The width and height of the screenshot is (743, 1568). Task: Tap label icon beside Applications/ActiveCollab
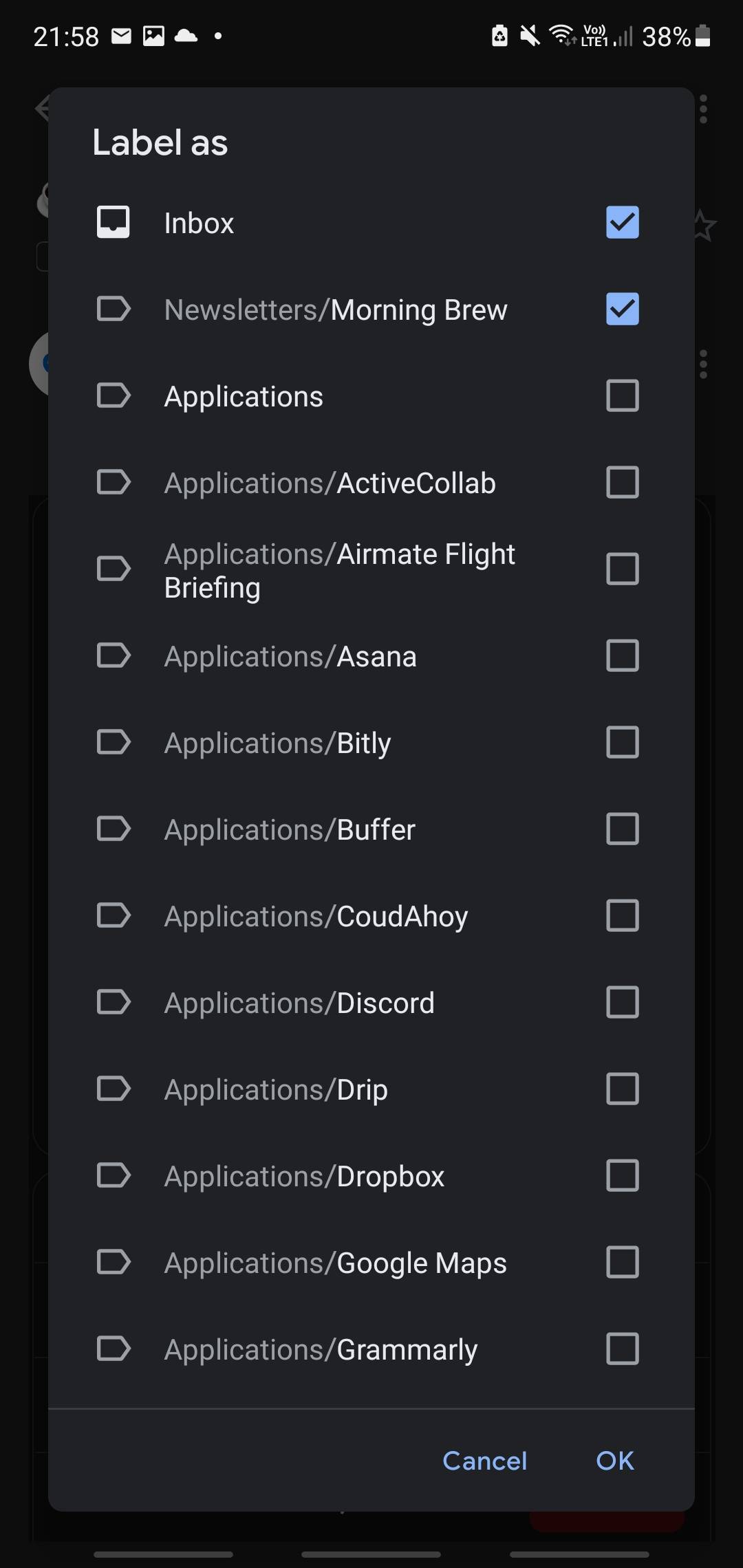coord(114,482)
